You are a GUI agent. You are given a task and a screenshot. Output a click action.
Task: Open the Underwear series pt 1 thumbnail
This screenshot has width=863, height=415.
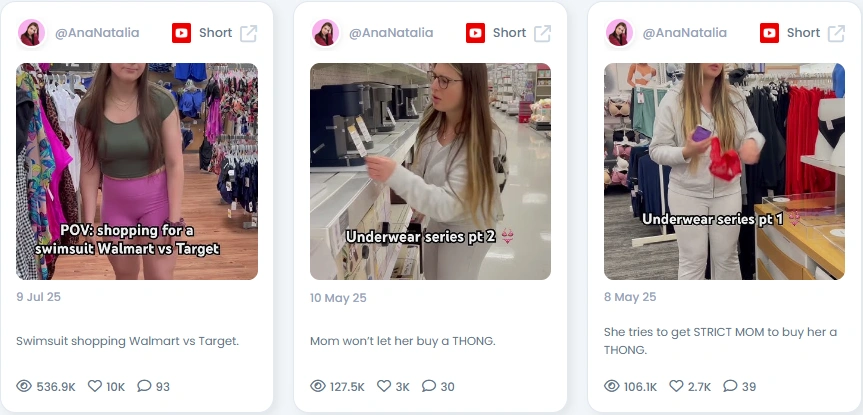[724, 171]
